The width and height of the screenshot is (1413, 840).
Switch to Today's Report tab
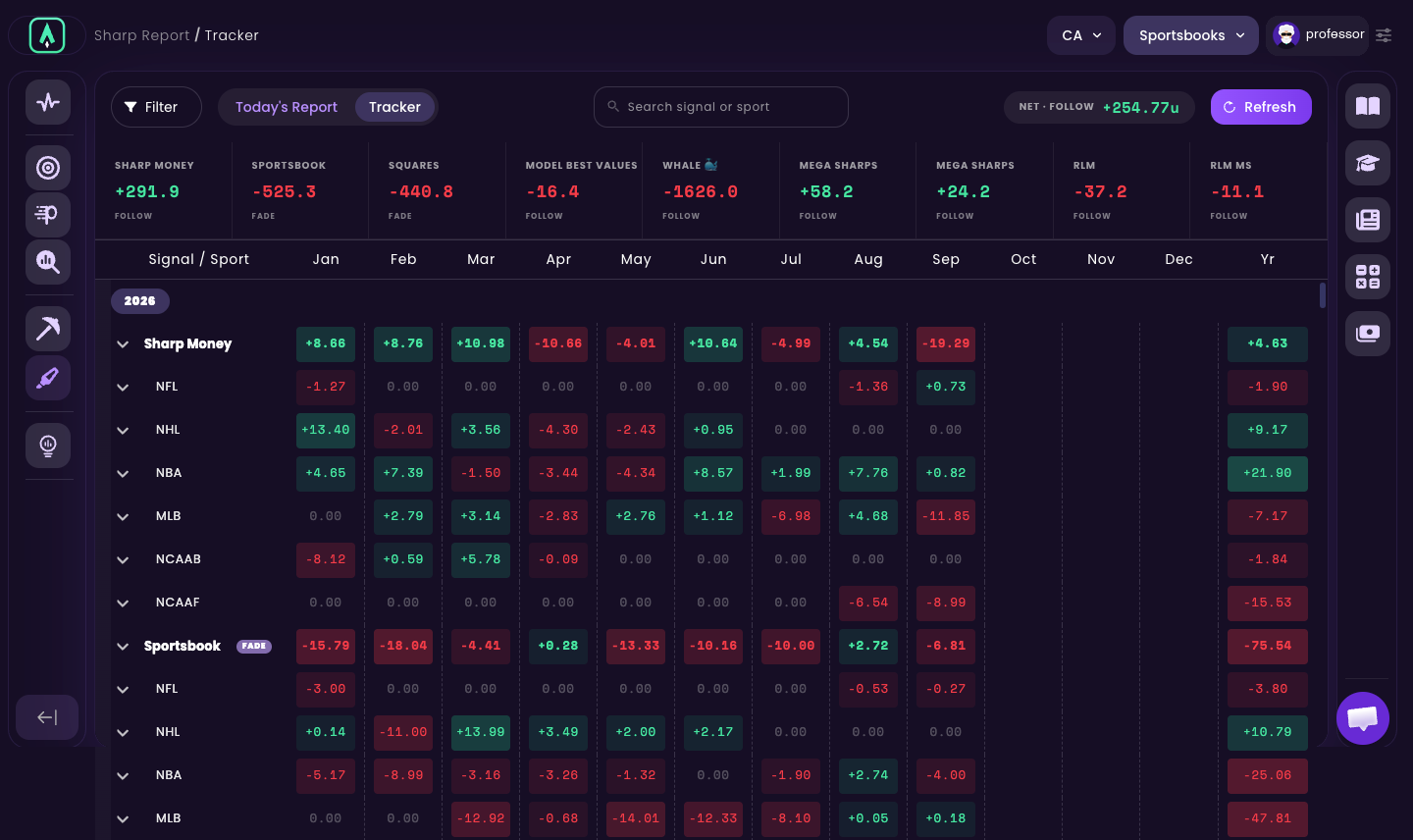[x=287, y=107]
